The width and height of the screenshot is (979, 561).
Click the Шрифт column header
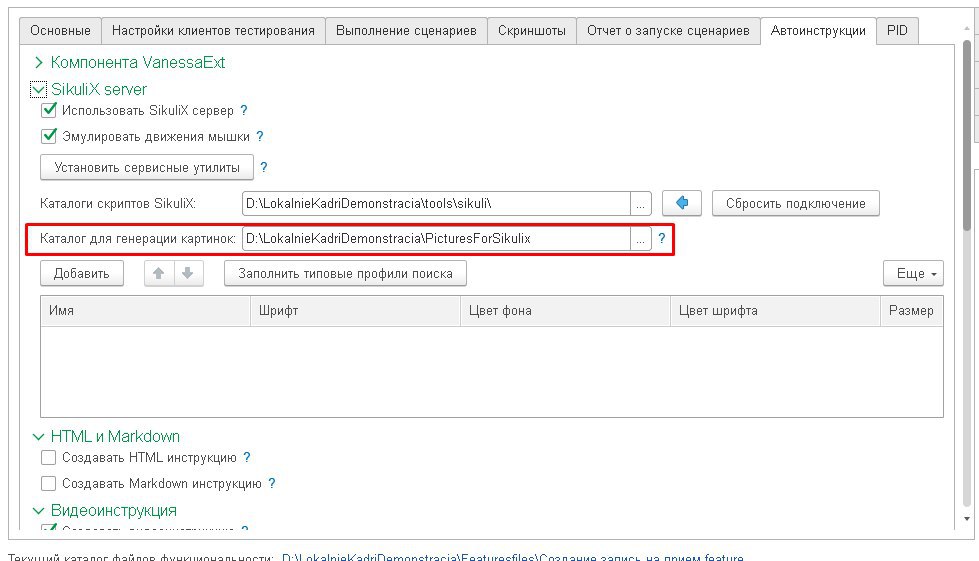point(355,311)
